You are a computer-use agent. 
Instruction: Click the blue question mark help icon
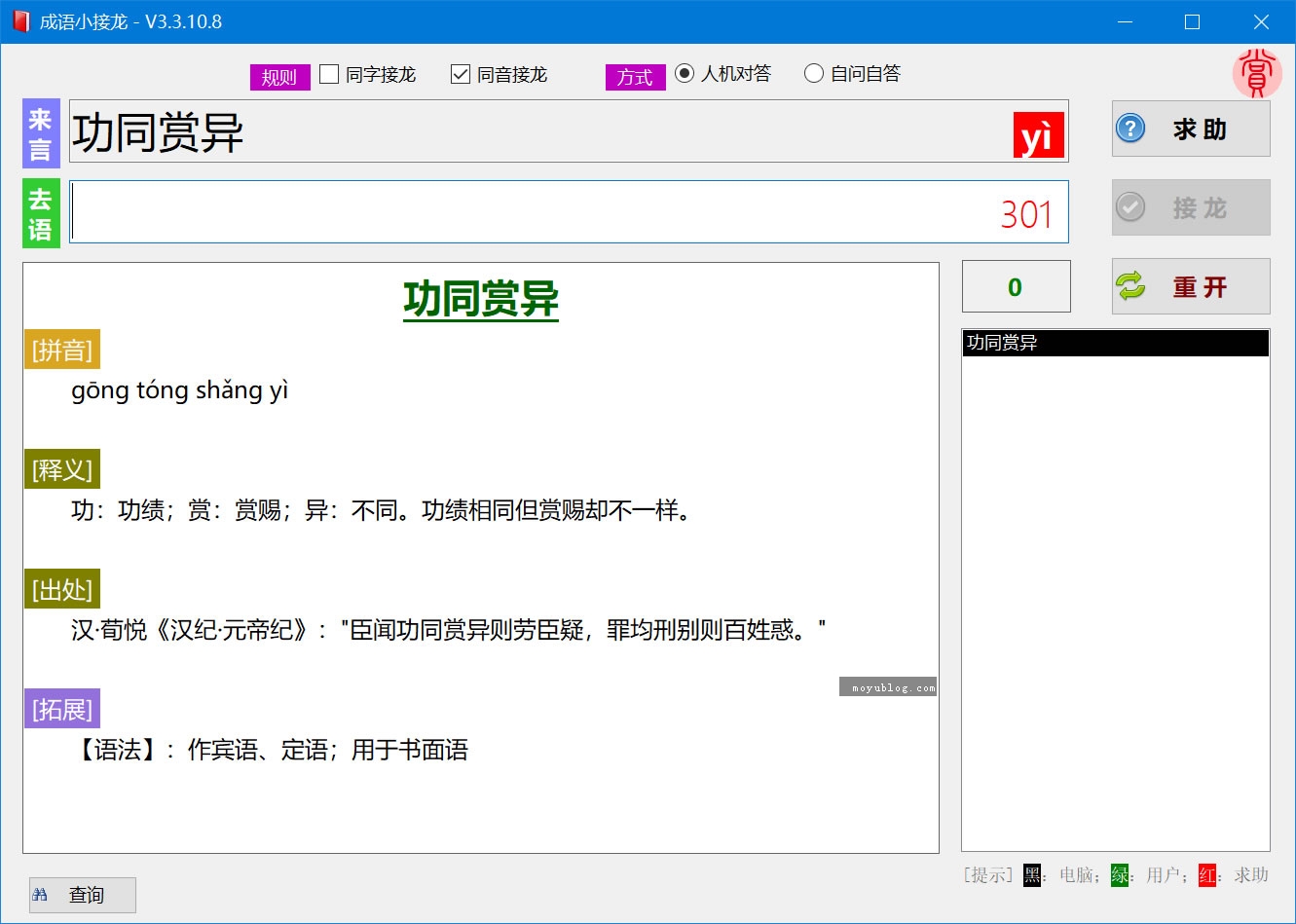[1130, 129]
